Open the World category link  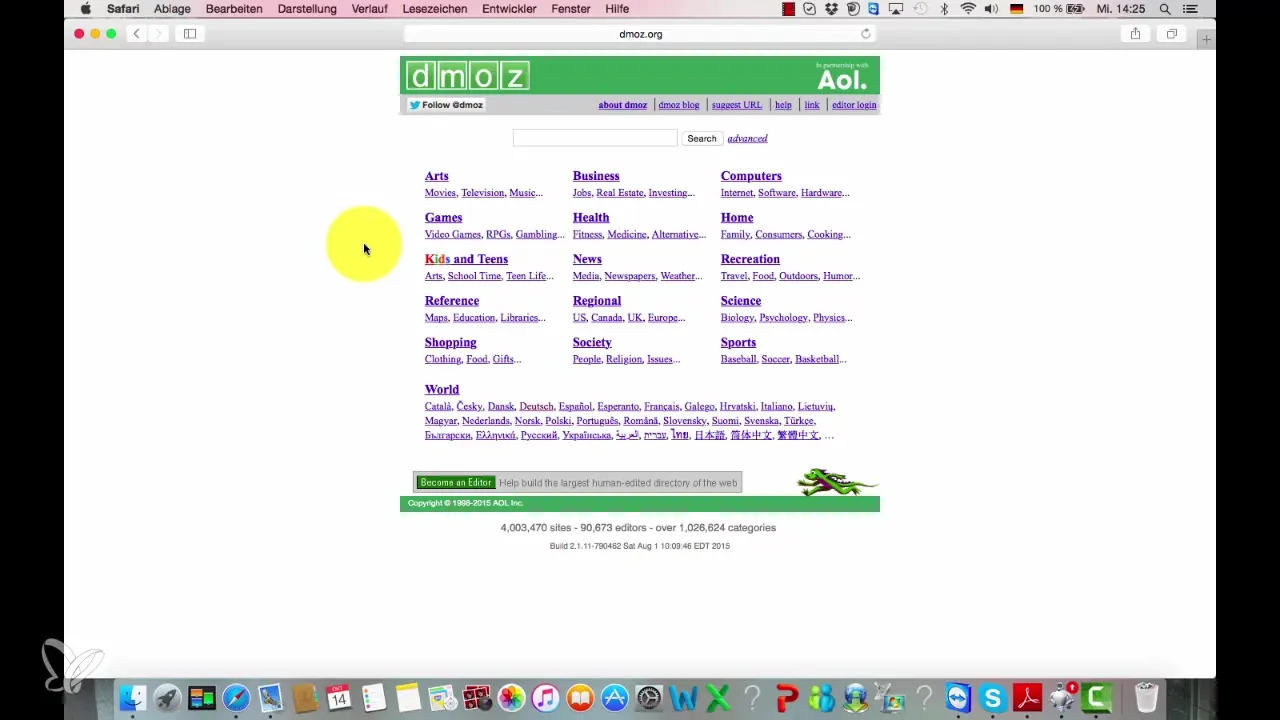pos(441,390)
